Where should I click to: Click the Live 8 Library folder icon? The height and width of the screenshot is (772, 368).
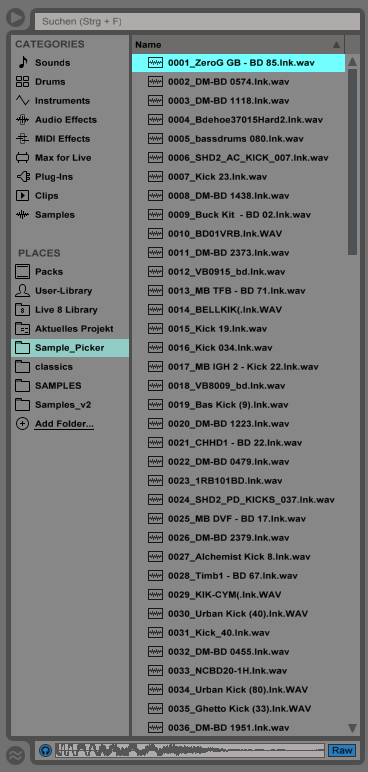(x=23, y=310)
